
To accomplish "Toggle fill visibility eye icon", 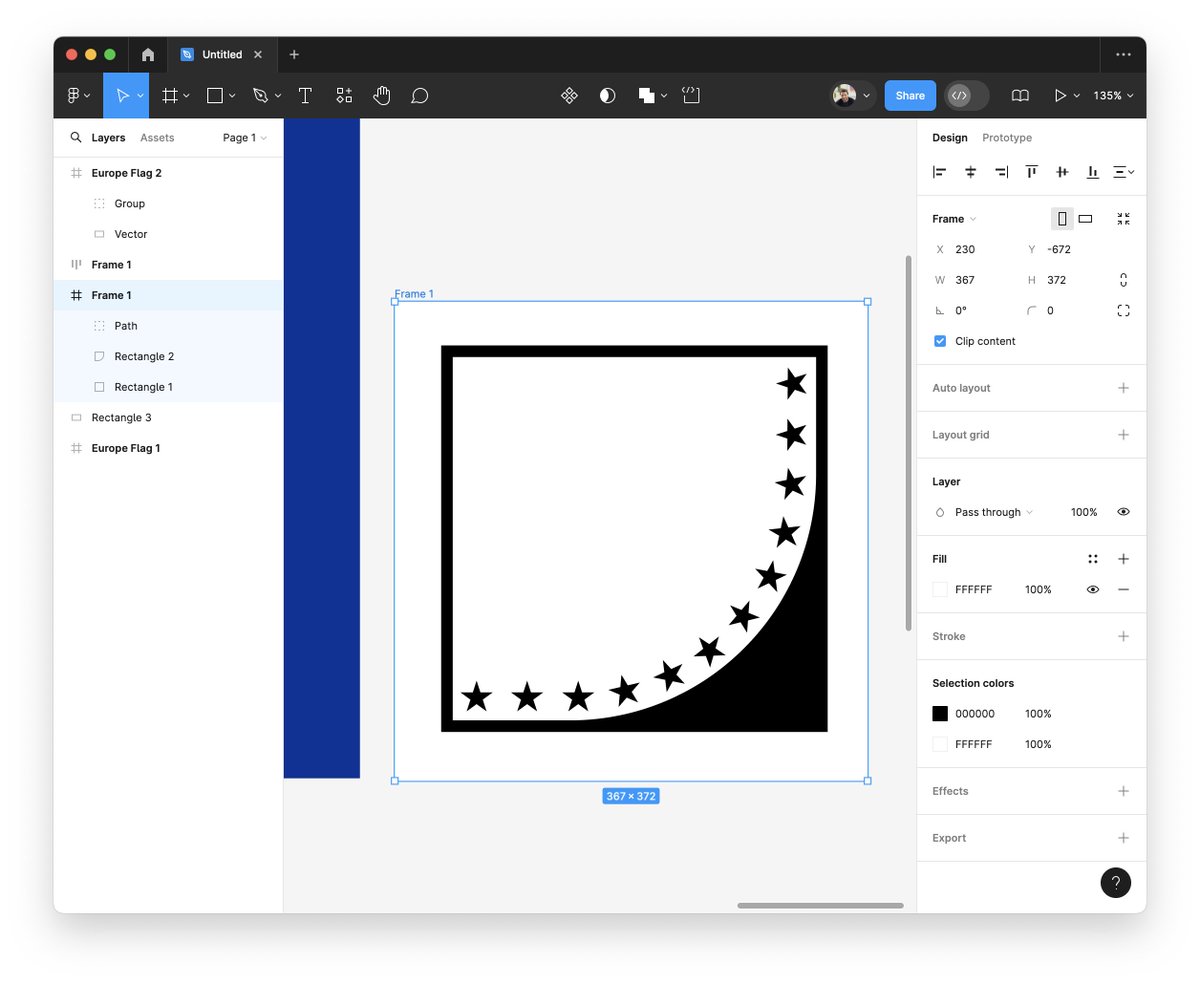I will pyautogui.click(x=1093, y=590).
